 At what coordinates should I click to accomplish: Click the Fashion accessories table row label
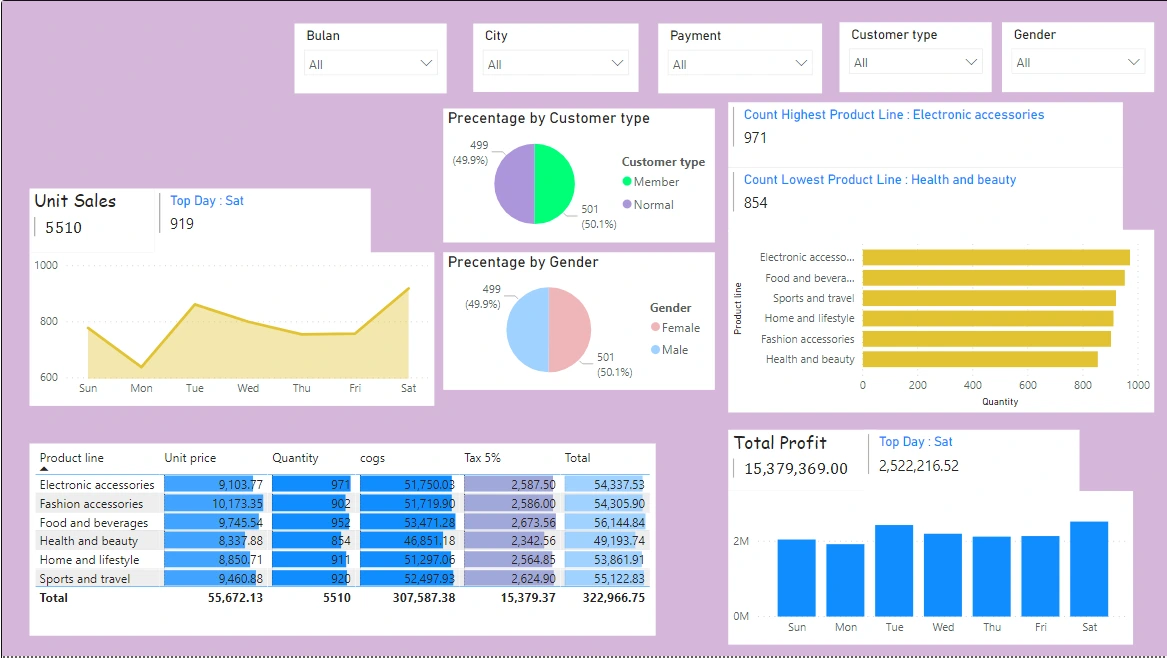(91, 504)
